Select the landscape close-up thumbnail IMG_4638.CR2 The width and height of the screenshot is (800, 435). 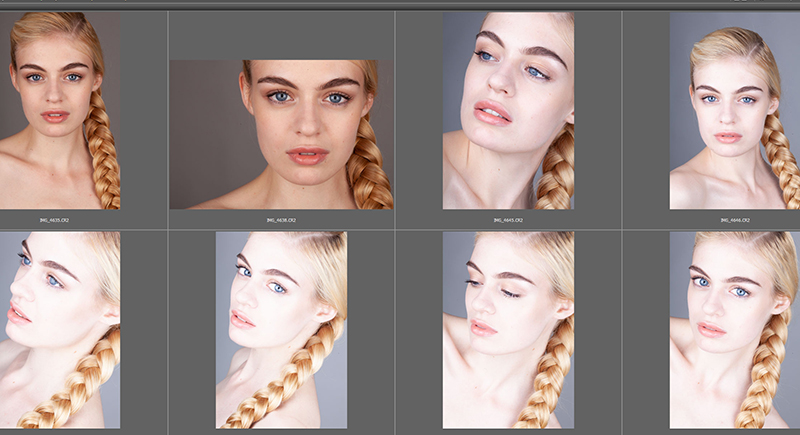(282, 135)
